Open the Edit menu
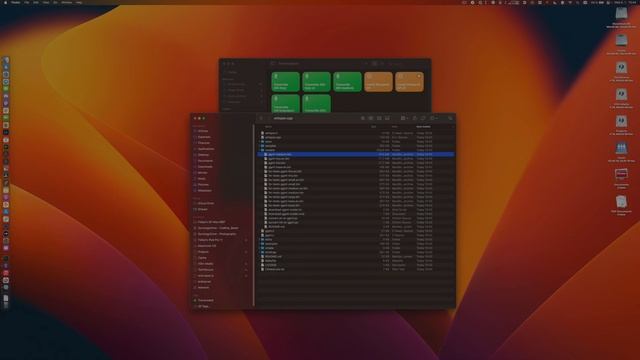The image size is (640, 360). [36, 2]
